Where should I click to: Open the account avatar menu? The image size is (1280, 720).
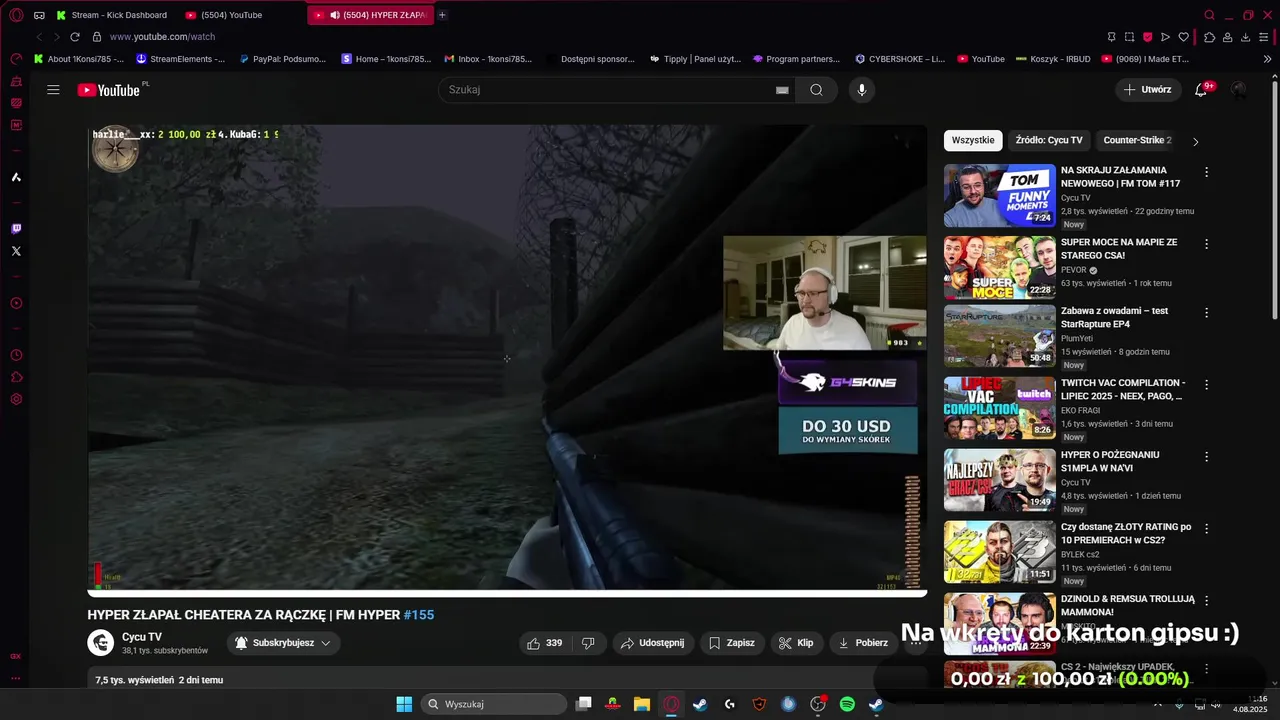(x=1239, y=90)
